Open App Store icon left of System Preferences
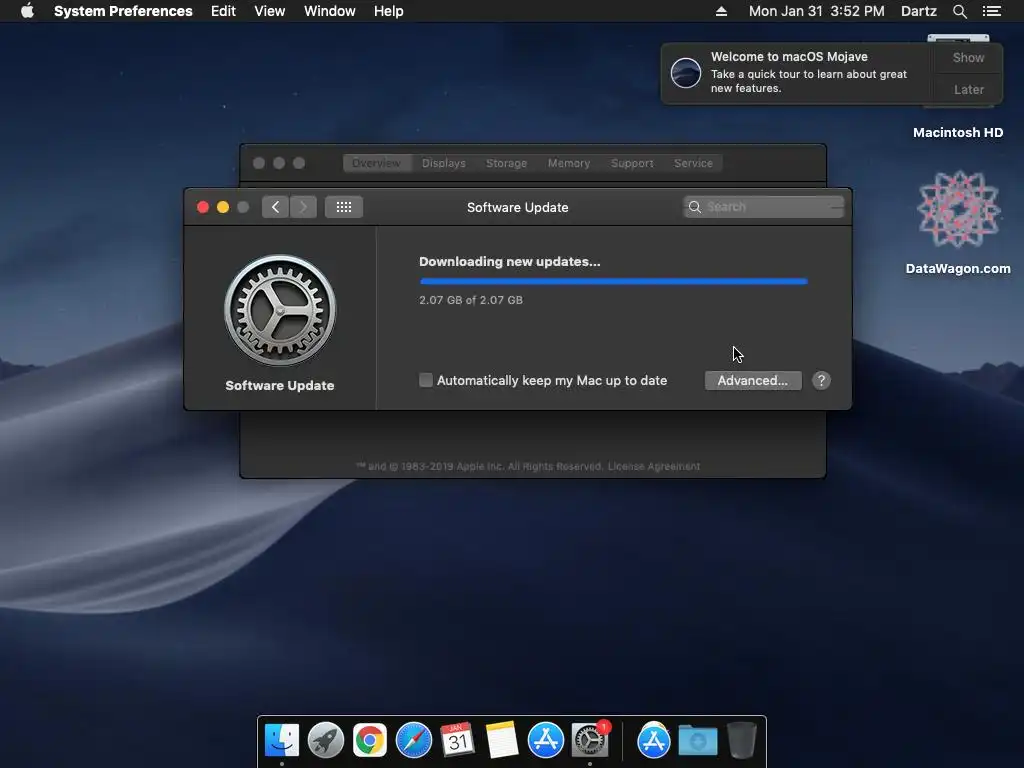 [x=545, y=740]
